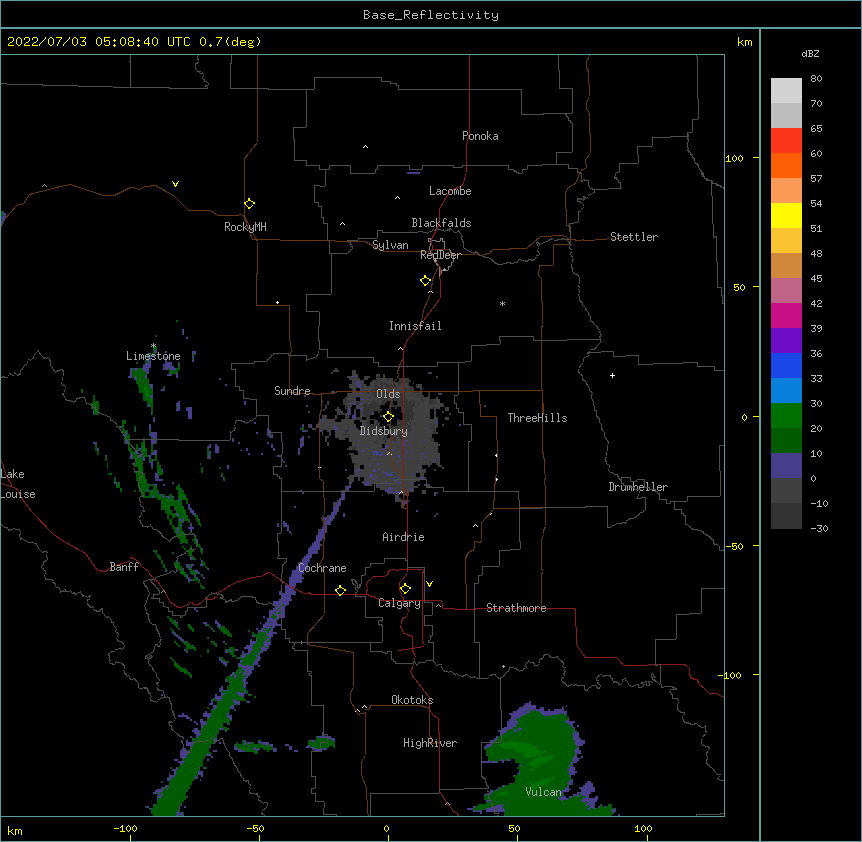
Task: Pick the bright green swatch in dBZ legend
Action: point(786,416)
